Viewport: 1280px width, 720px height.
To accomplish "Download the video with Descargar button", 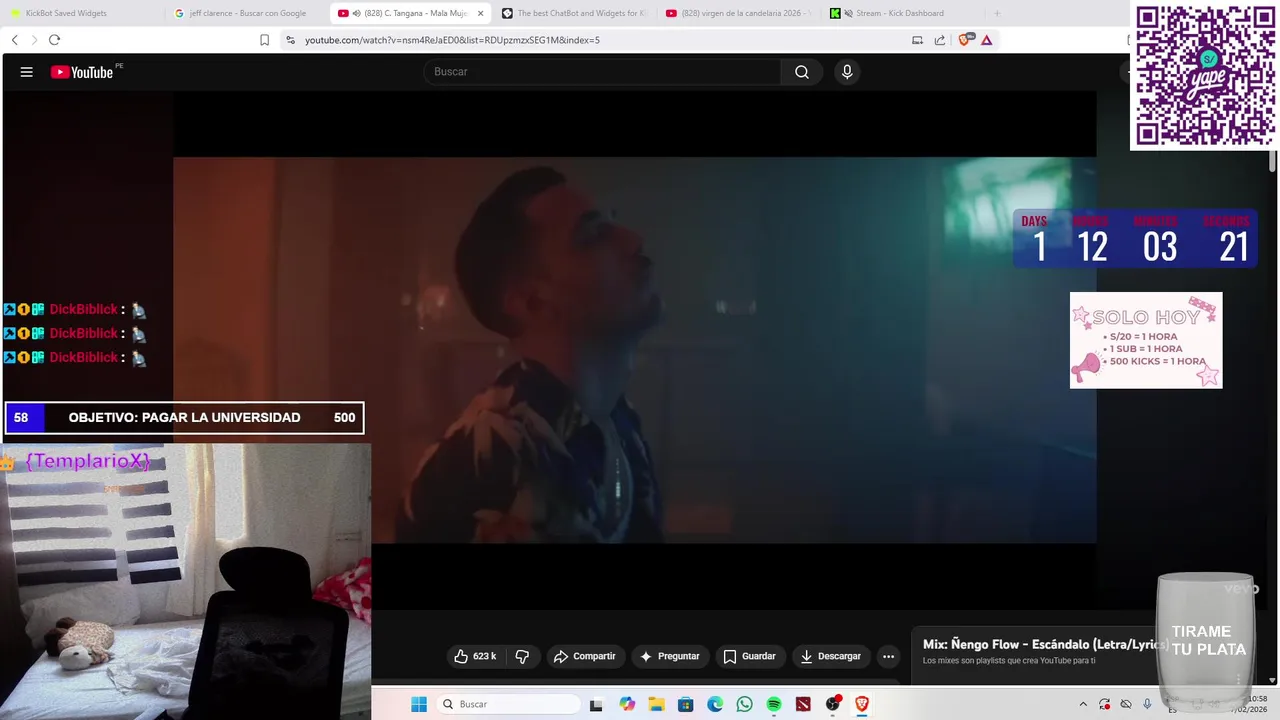I will pyautogui.click(x=831, y=656).
